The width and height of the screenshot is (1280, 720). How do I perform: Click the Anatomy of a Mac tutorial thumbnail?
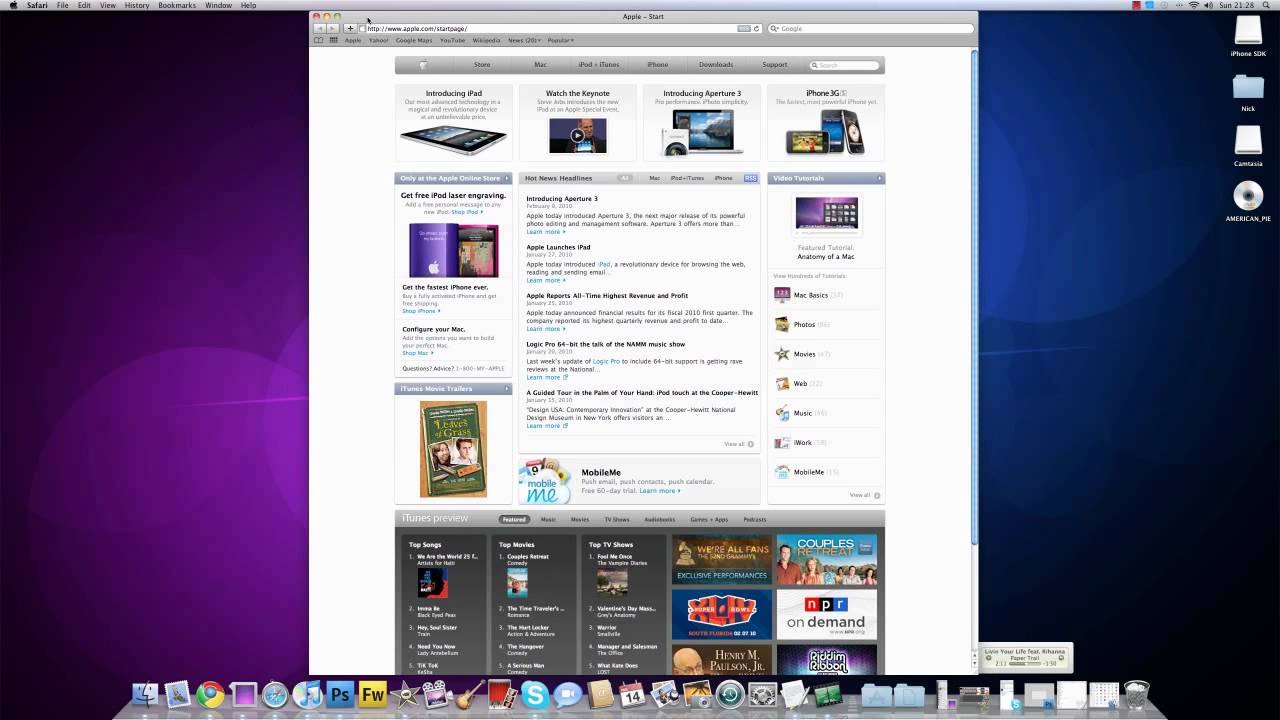tap(826, 215)
